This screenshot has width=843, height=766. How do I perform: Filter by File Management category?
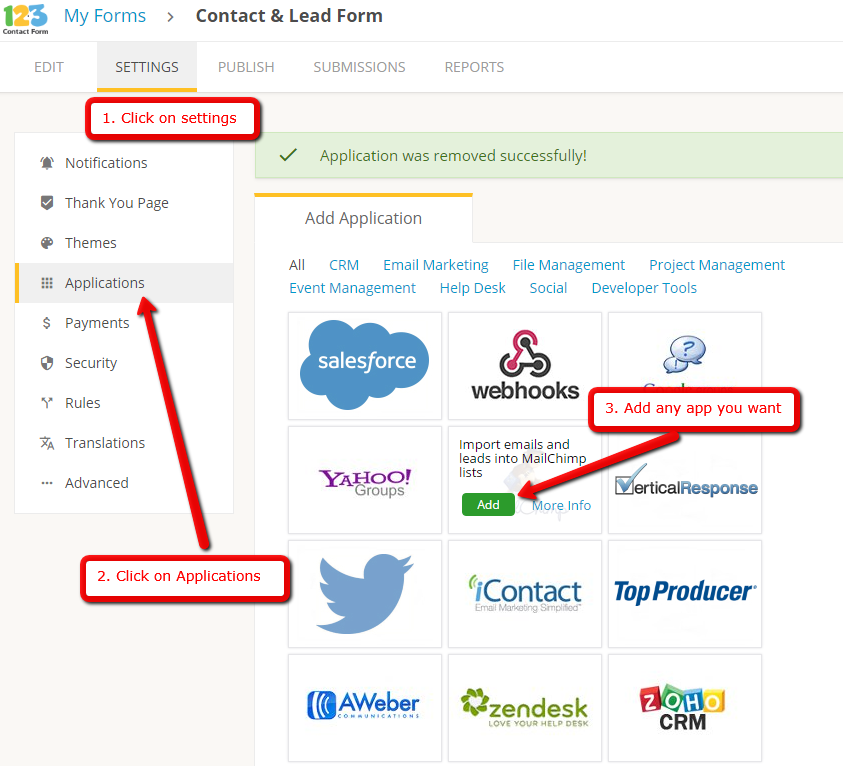click(569, 265)
